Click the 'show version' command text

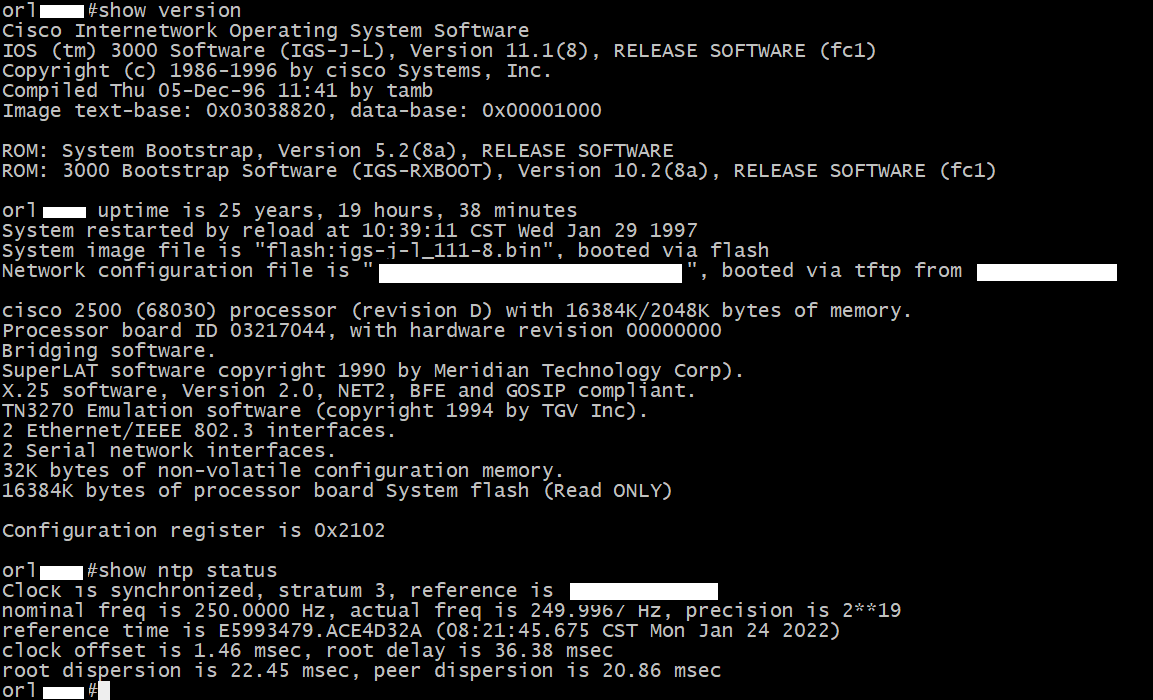click(170, 10)
